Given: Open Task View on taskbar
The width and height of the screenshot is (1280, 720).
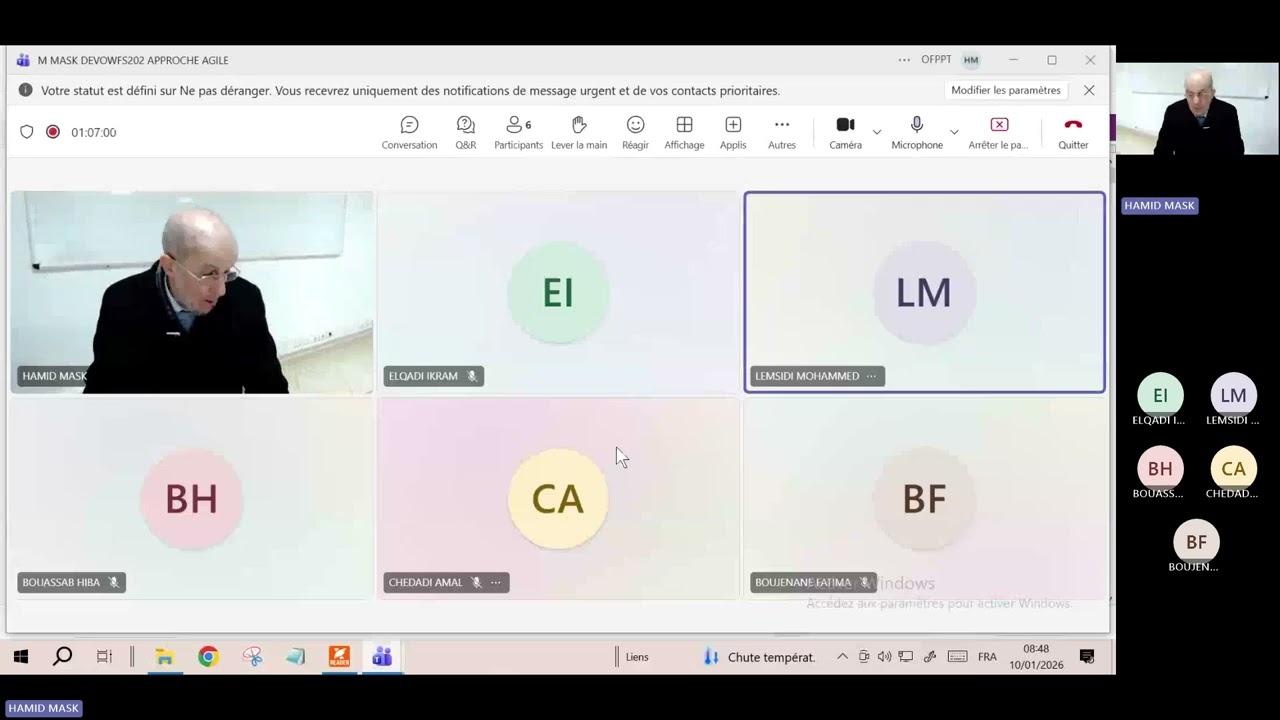Looking at the screenshot, I should [104, 657].
